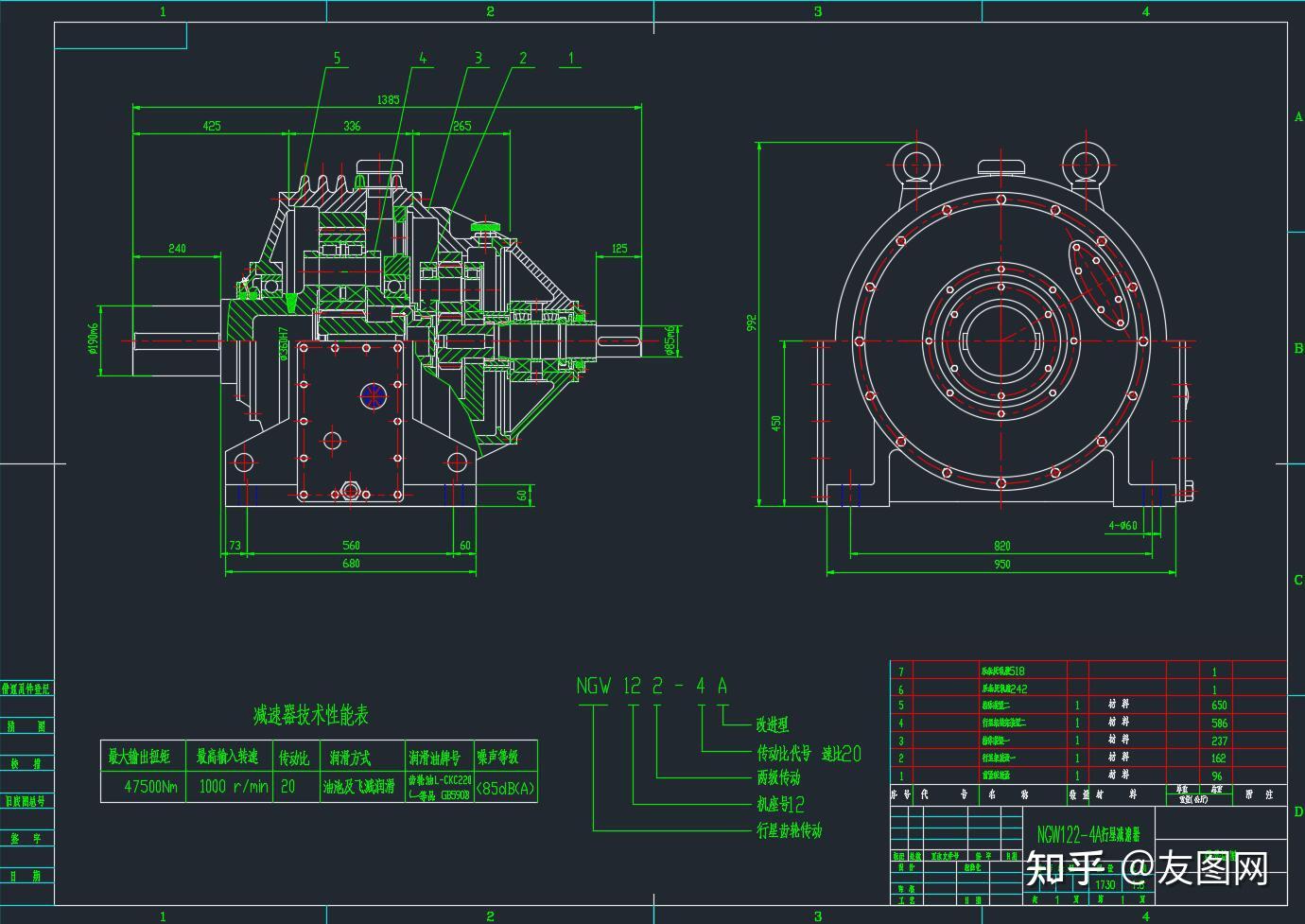Select the 行星齿轮传动 annotation
The width and height of the screenshot is (1305, 924).
tap(789, 830)
